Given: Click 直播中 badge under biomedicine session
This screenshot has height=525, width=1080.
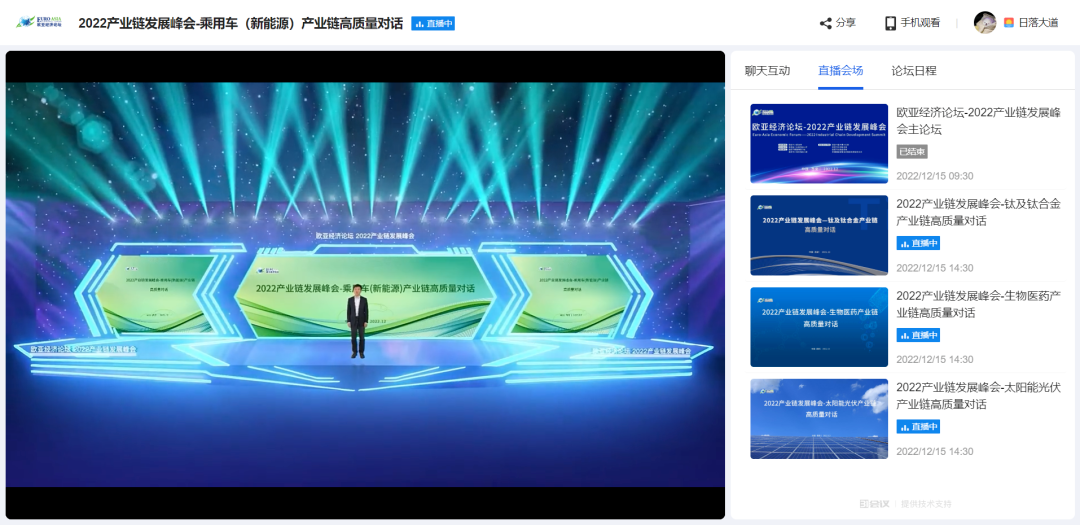Looking at the screenshot, I should [x=918, y=335].
